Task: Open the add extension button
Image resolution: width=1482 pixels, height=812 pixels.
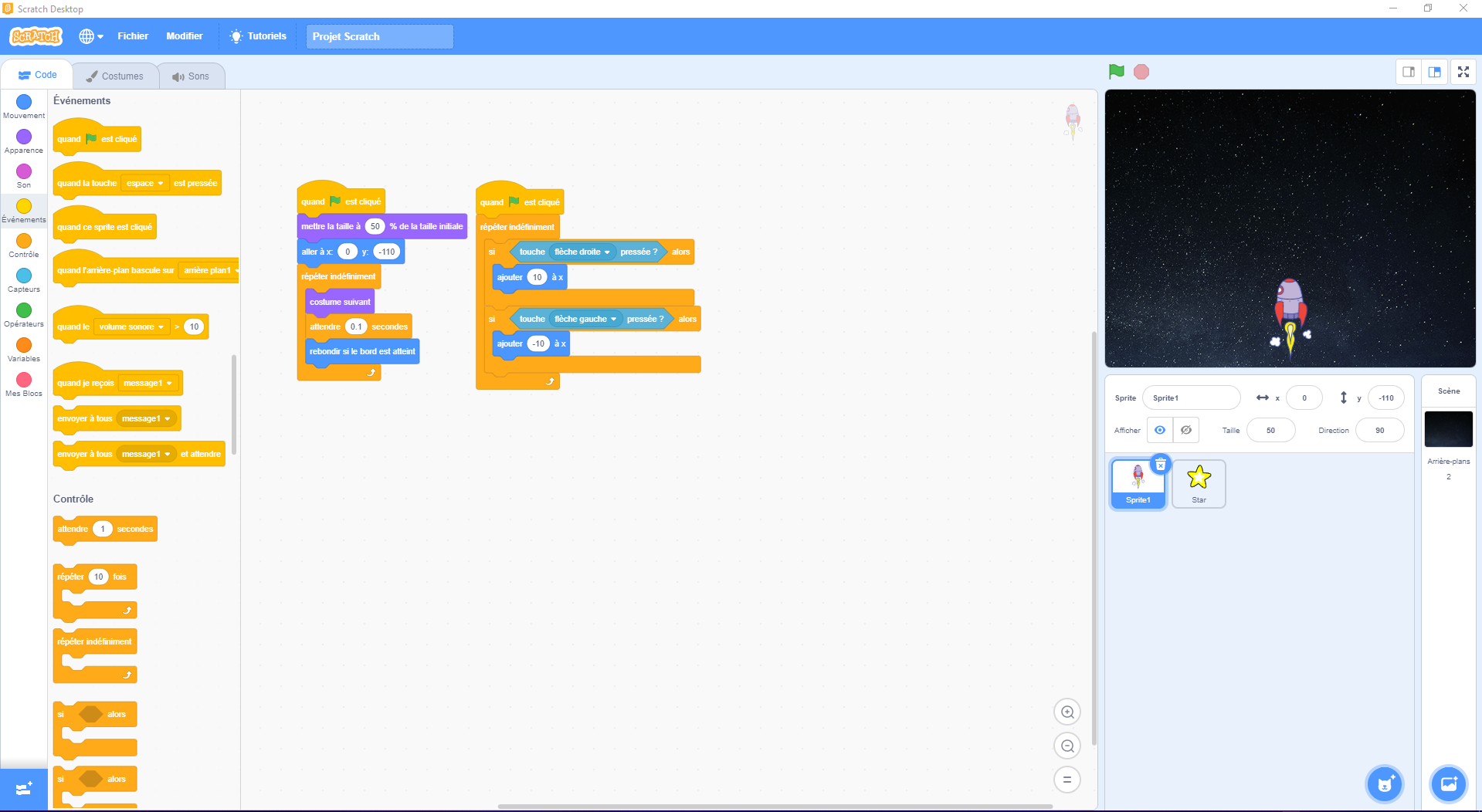Action: pyautogui.click(x=24, y=789)
